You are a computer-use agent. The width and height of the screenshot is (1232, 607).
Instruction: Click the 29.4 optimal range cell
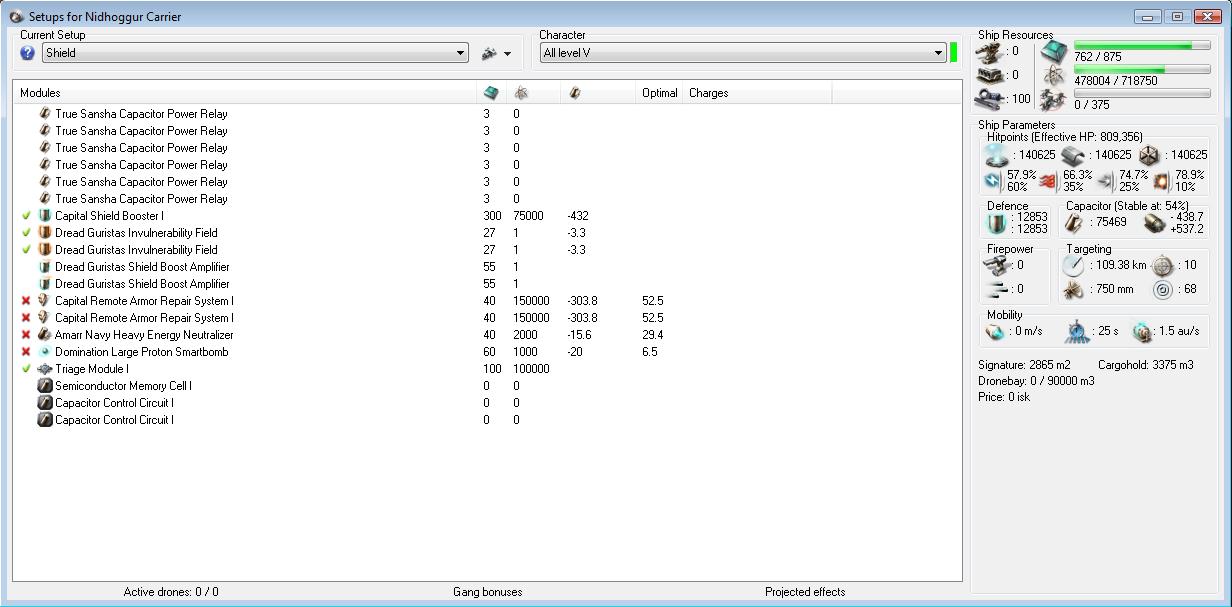(653, 335)
